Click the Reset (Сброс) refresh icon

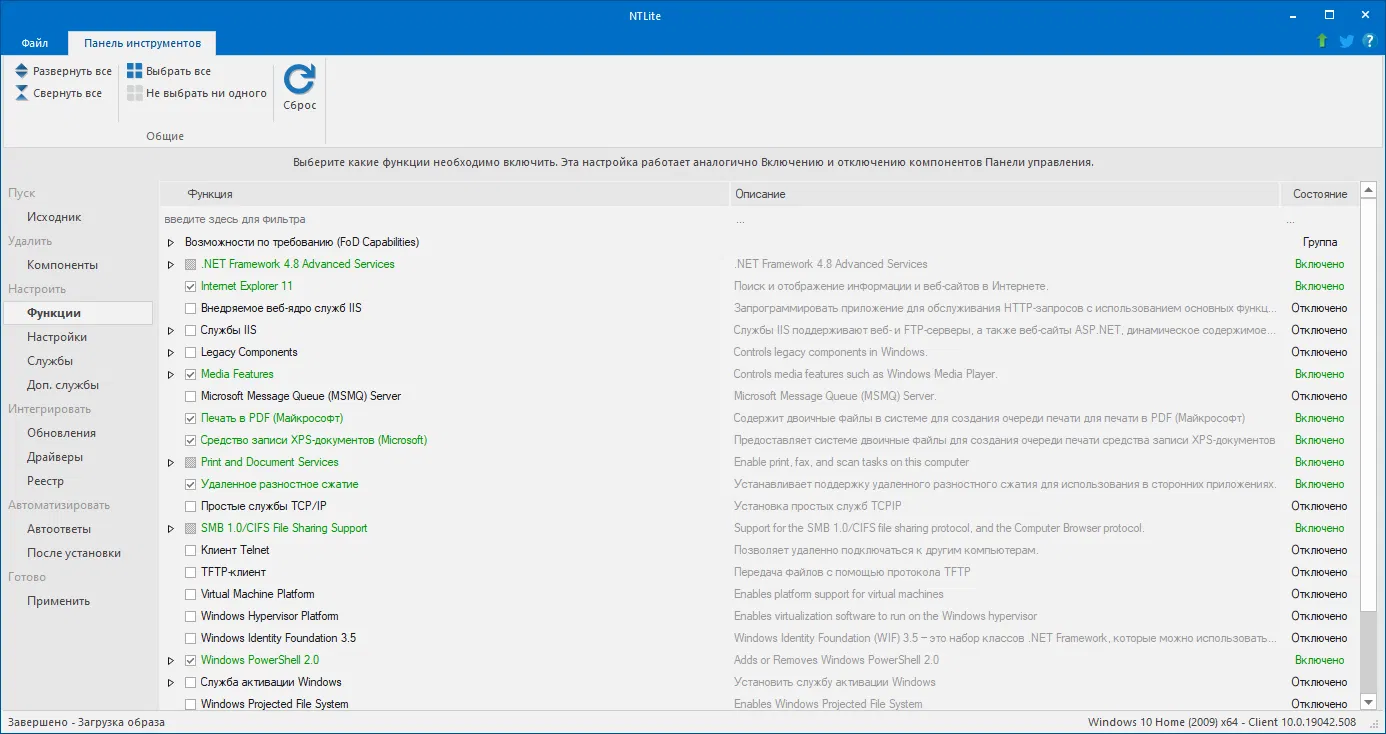coord(299,80)
